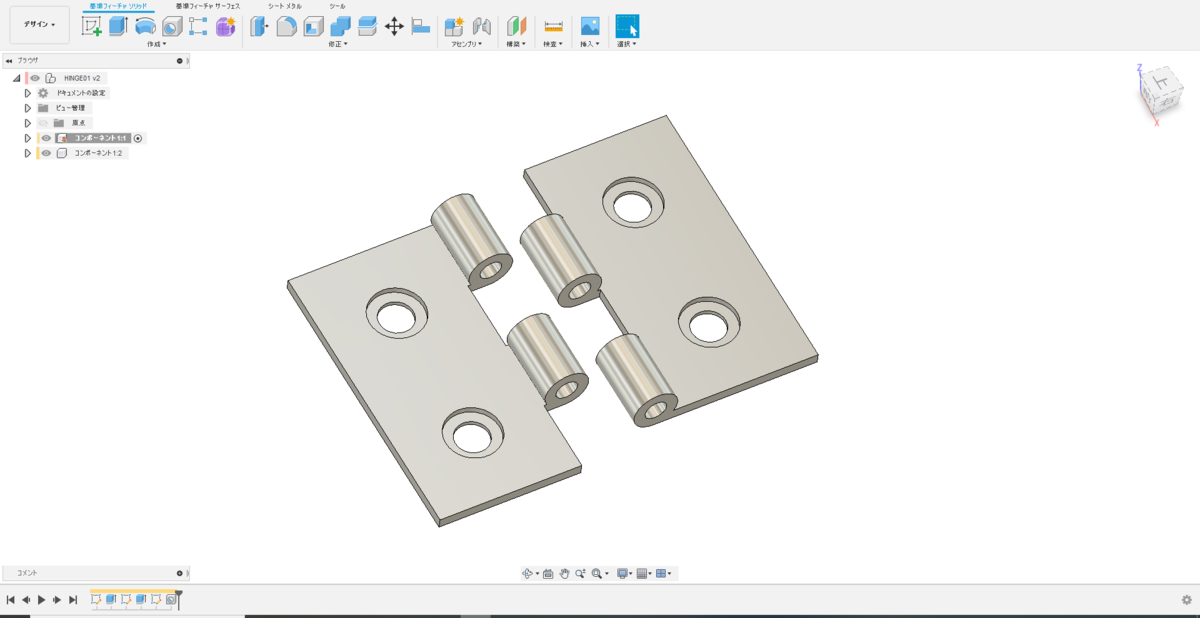Click the Joint tool icon
1200x618 pixels.
click(481, 27)
